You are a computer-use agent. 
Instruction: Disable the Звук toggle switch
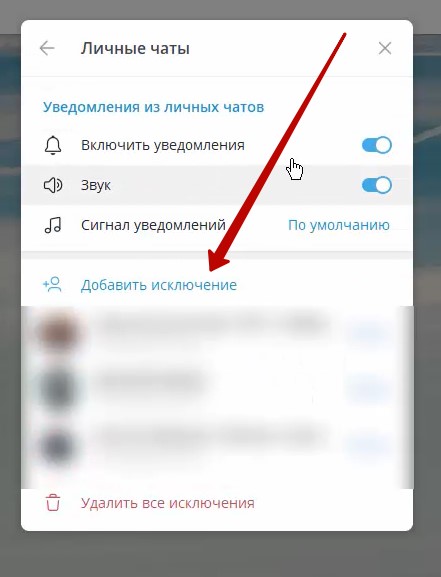coord(377,185)
